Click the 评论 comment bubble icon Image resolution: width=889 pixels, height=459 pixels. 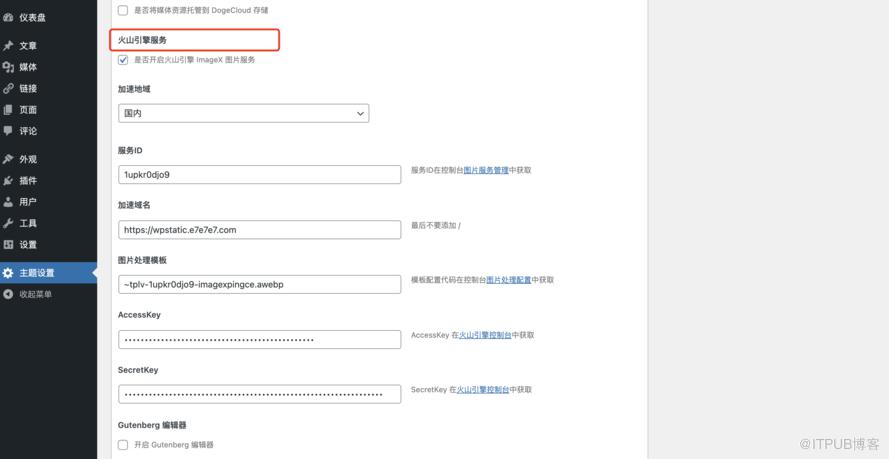click(x=8, y=131)
